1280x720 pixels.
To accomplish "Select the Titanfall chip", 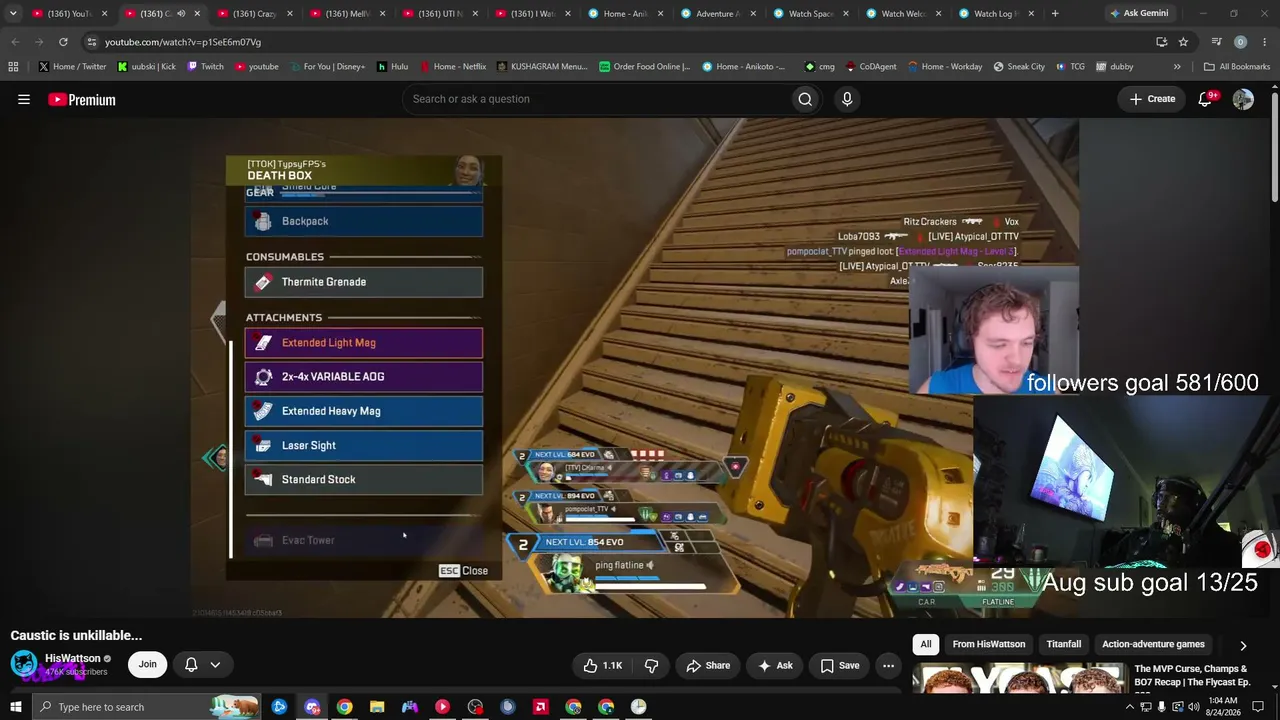I will [1064, 645].
